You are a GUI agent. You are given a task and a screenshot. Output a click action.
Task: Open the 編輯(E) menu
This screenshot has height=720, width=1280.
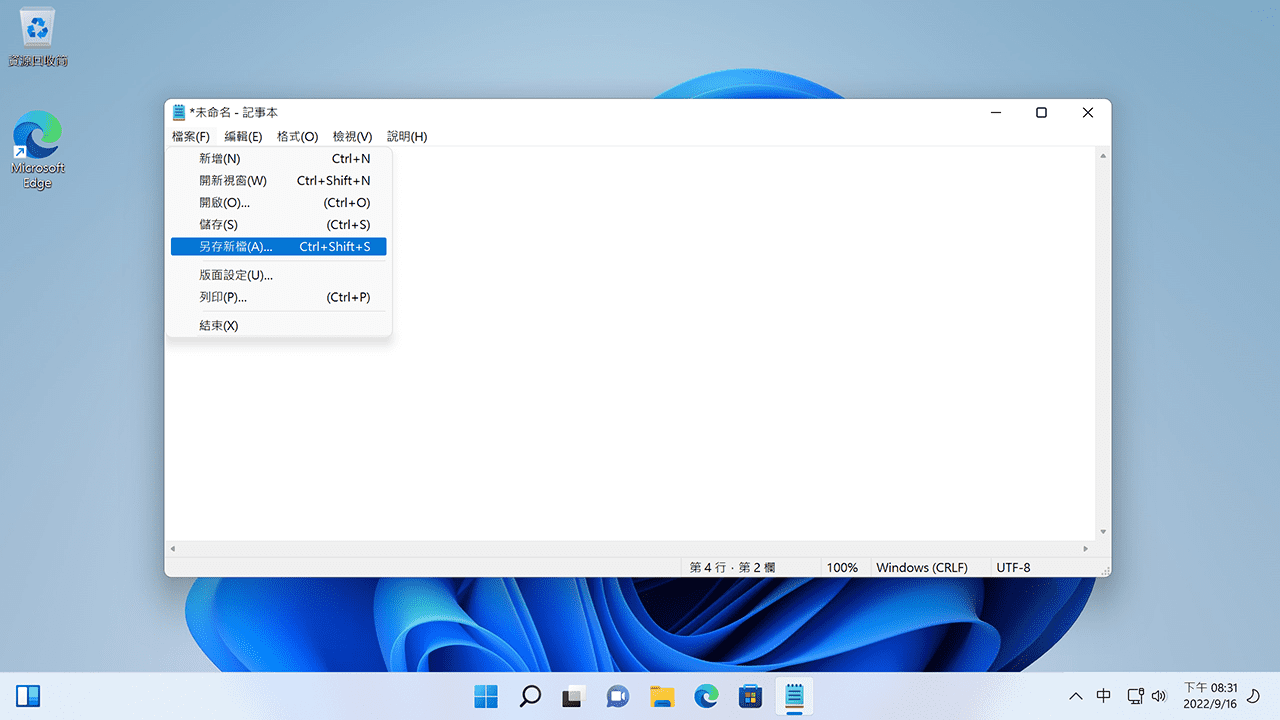coord(243,136)
